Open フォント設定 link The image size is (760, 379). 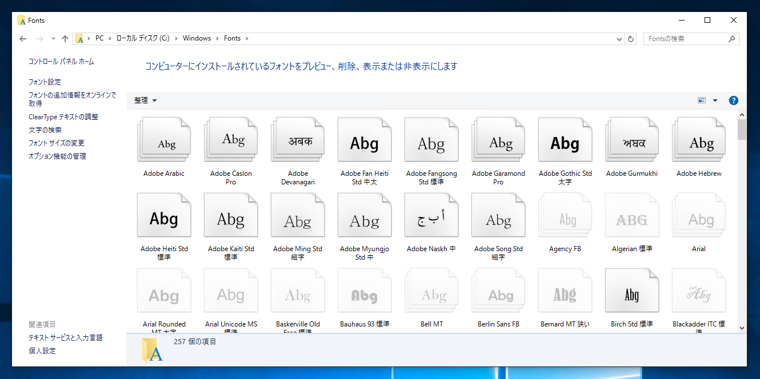click(x=45, y=82)
